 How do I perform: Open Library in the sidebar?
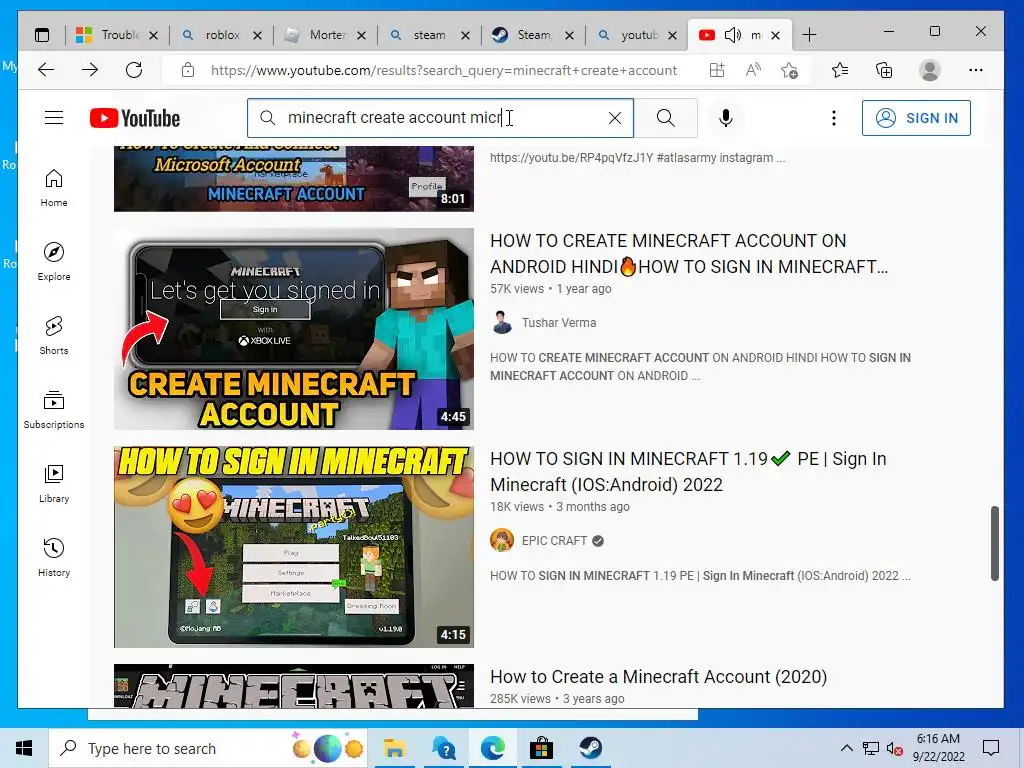54,484
